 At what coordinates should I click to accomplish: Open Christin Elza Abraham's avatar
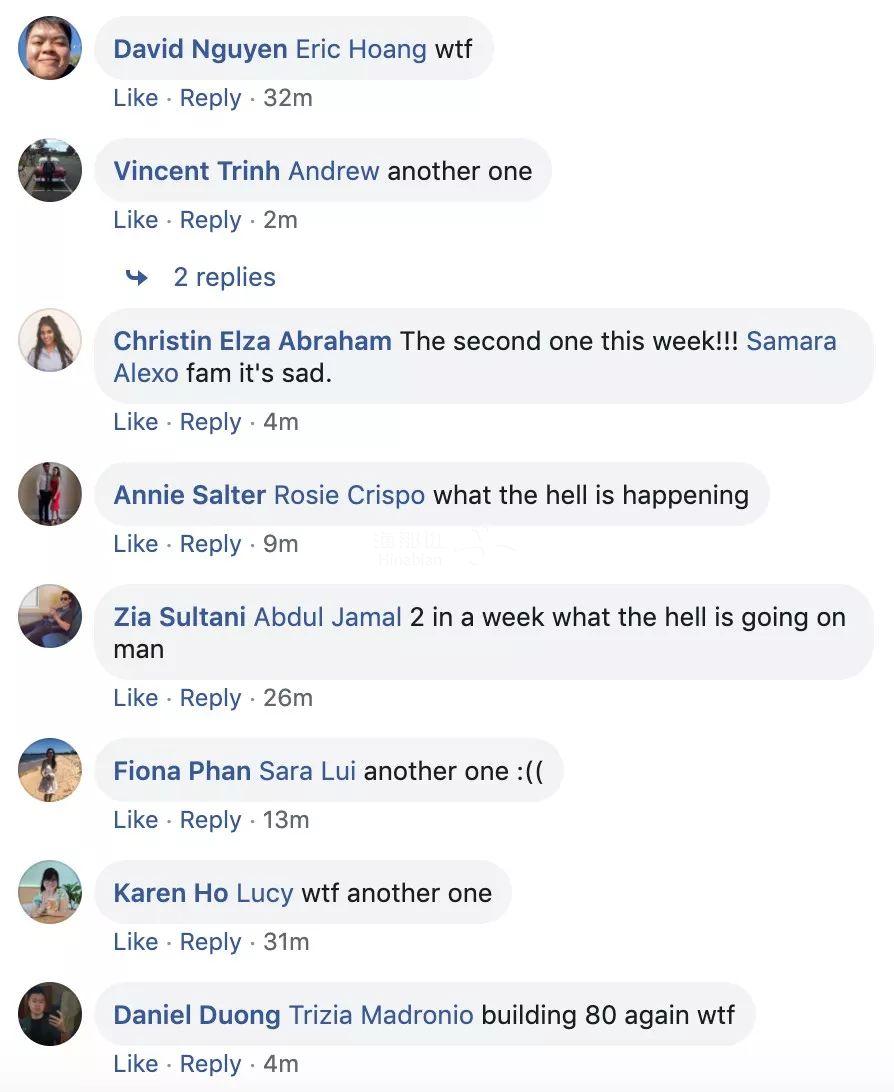coord(50,340)
